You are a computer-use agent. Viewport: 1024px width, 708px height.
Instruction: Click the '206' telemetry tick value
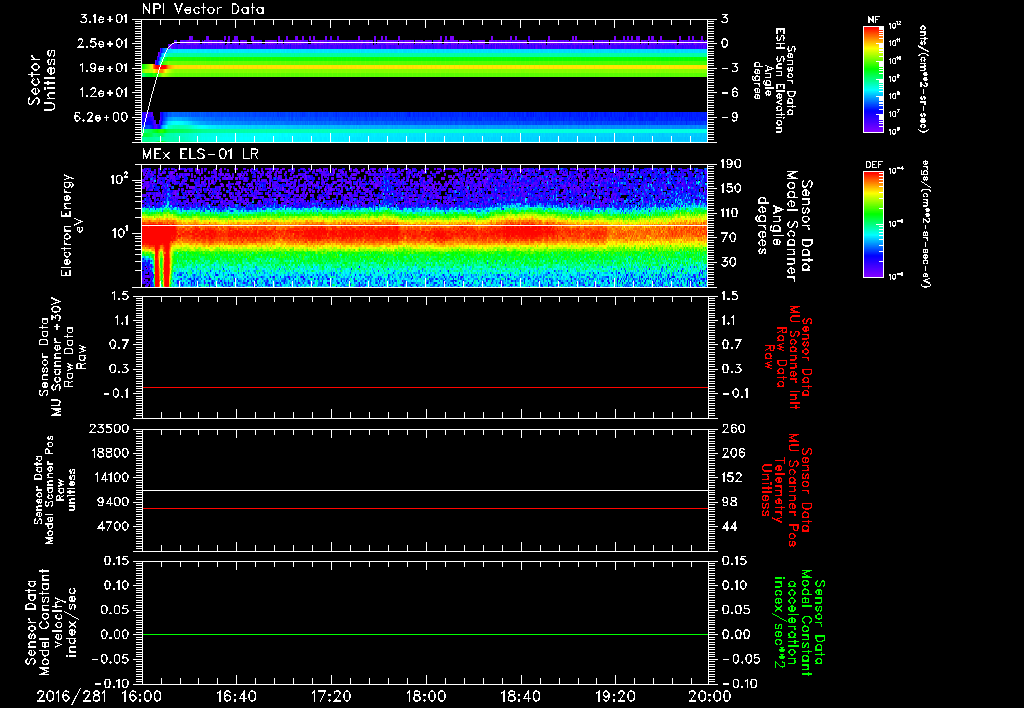(x=732, y=453)
